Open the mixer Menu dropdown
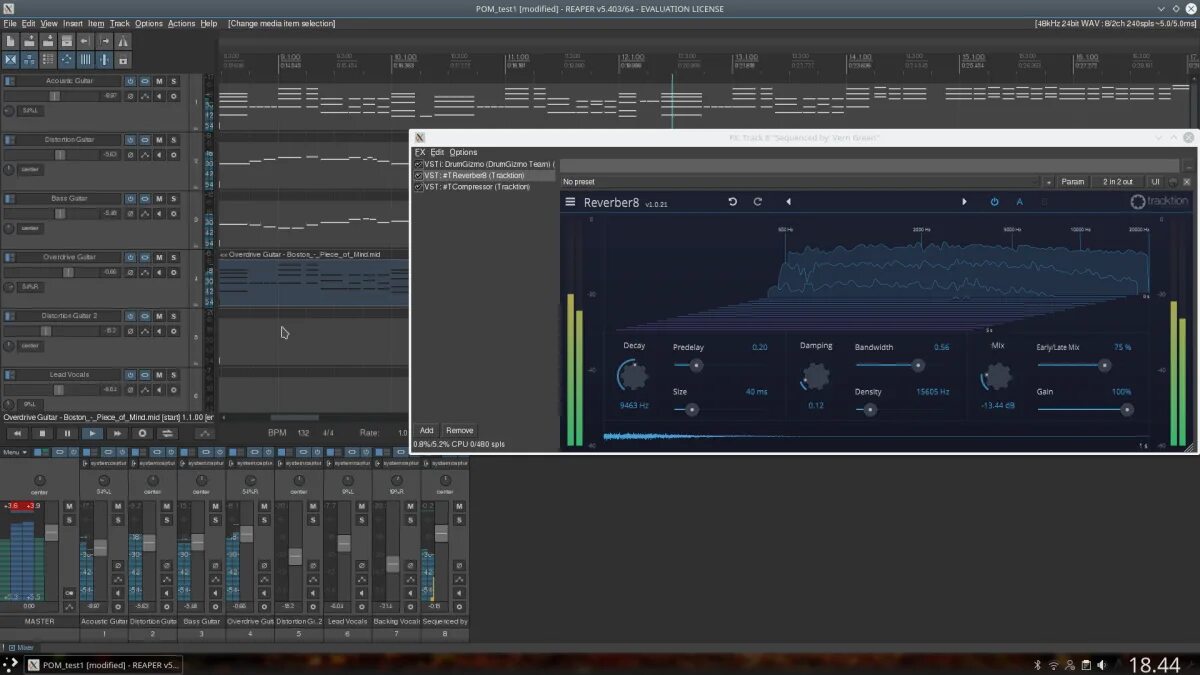 (13, 453)
